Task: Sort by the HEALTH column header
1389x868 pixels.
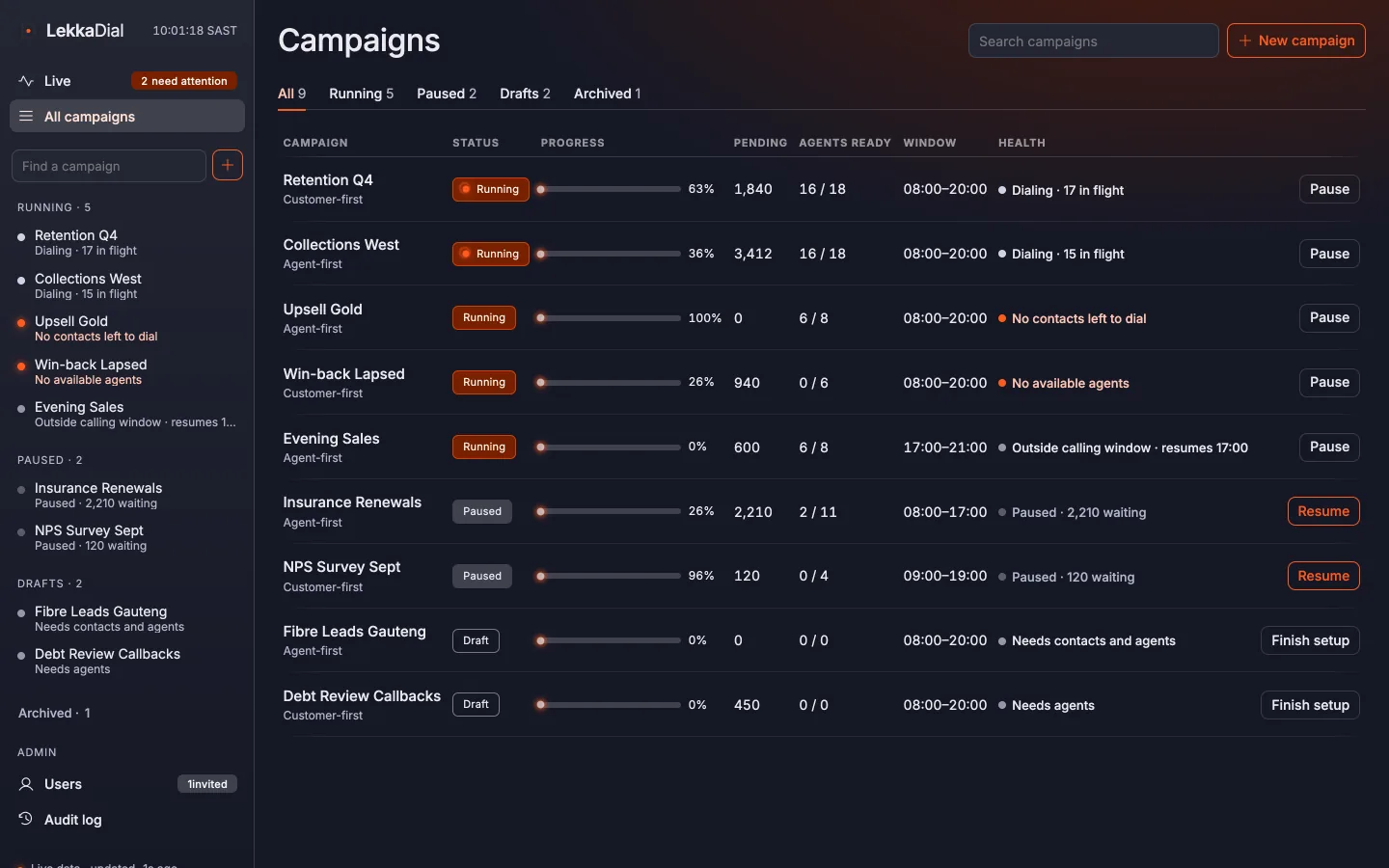Action: pyautogui.click(x=1021, y=143)
